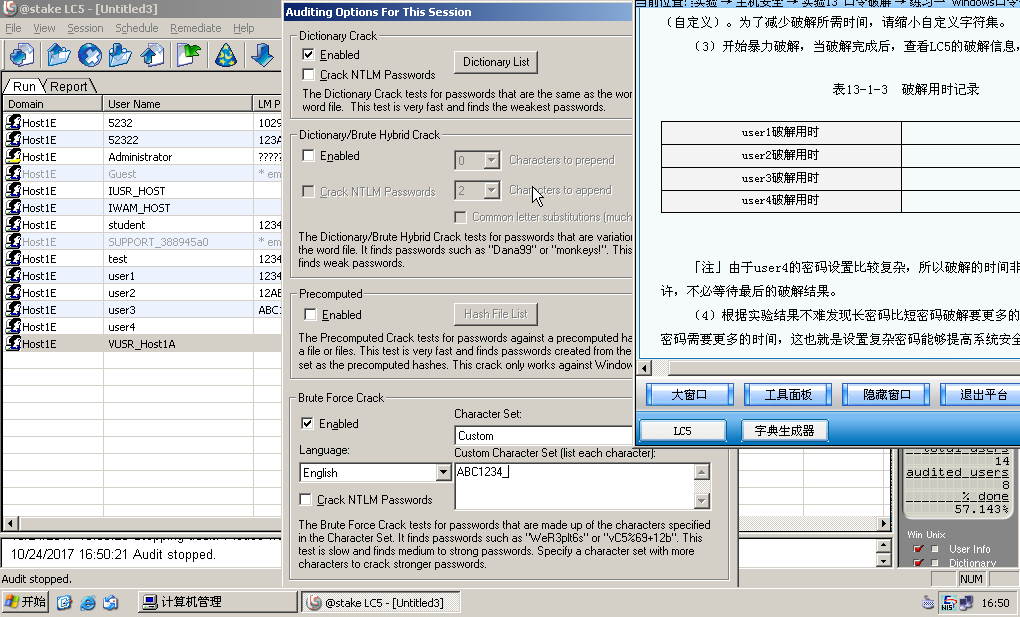Toggle the Unix checkbox for User Info
Screen dimensions: 1020x617
click(x=935, y=549)
